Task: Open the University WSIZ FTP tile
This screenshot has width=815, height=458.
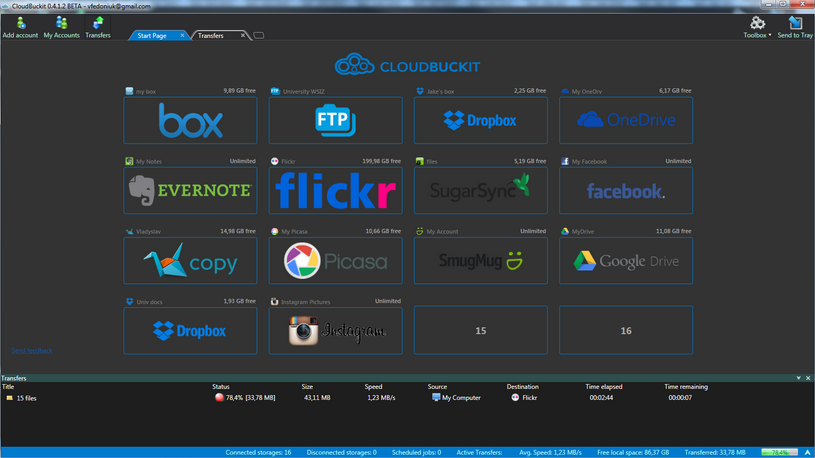Action: coord(335,120)
